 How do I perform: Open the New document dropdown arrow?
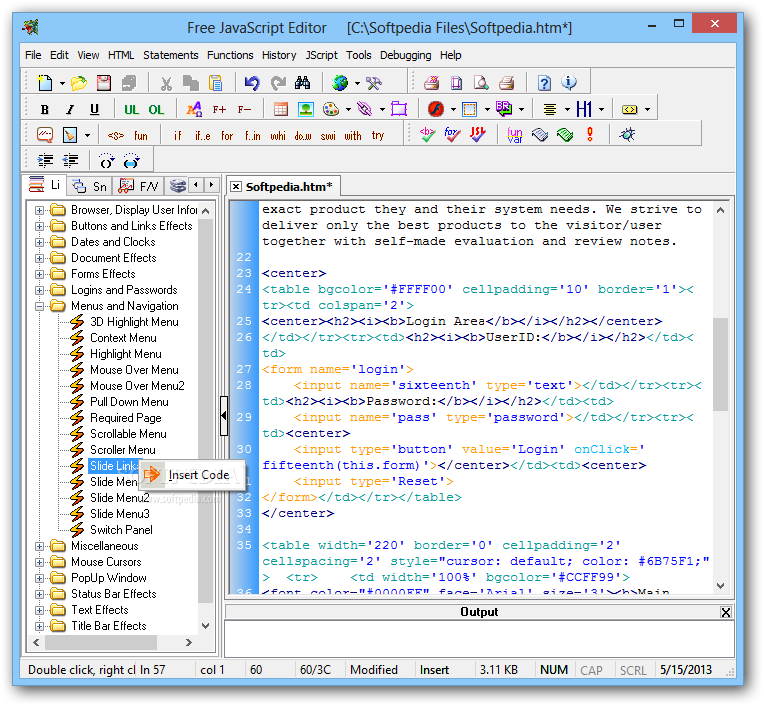pyautogui.click(x=62, y=84)
